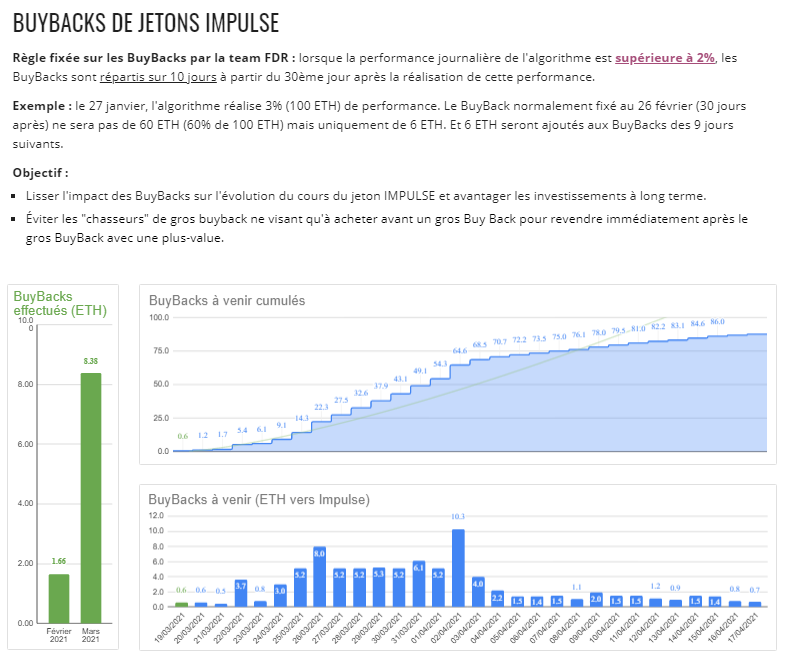Click the 2.2 bar for 04/04/2021

click(x=498, y=599)
